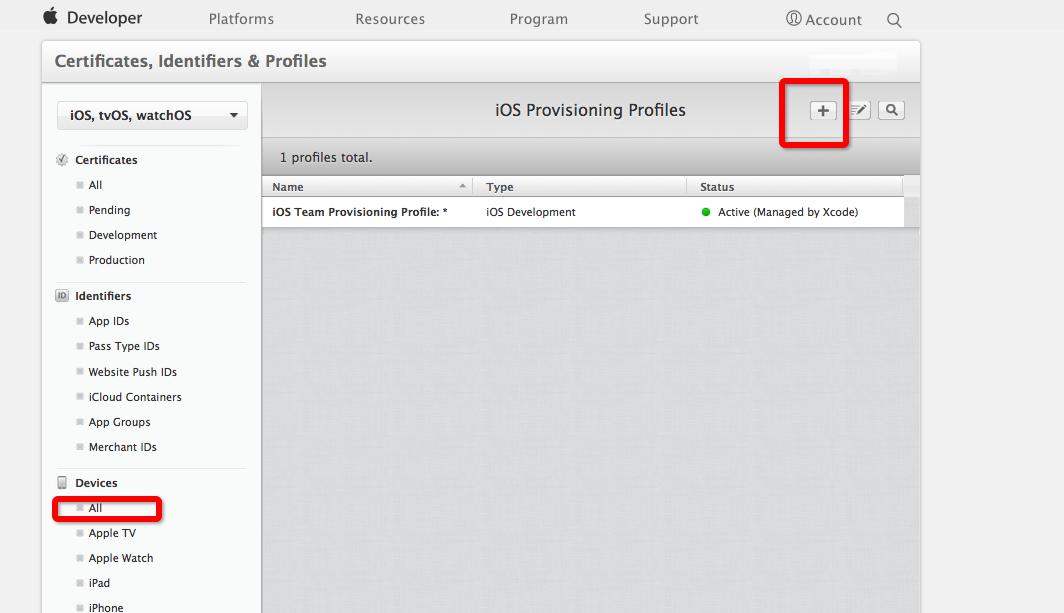Click the '1 profiles total.' text
The height and width of the screenshot is (613, 1064).
pyautogui.click(x=326, y=157)
